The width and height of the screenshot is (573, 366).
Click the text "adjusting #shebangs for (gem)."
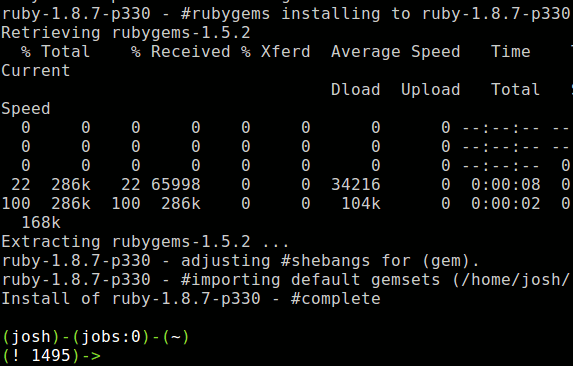(x=330, y=261)
